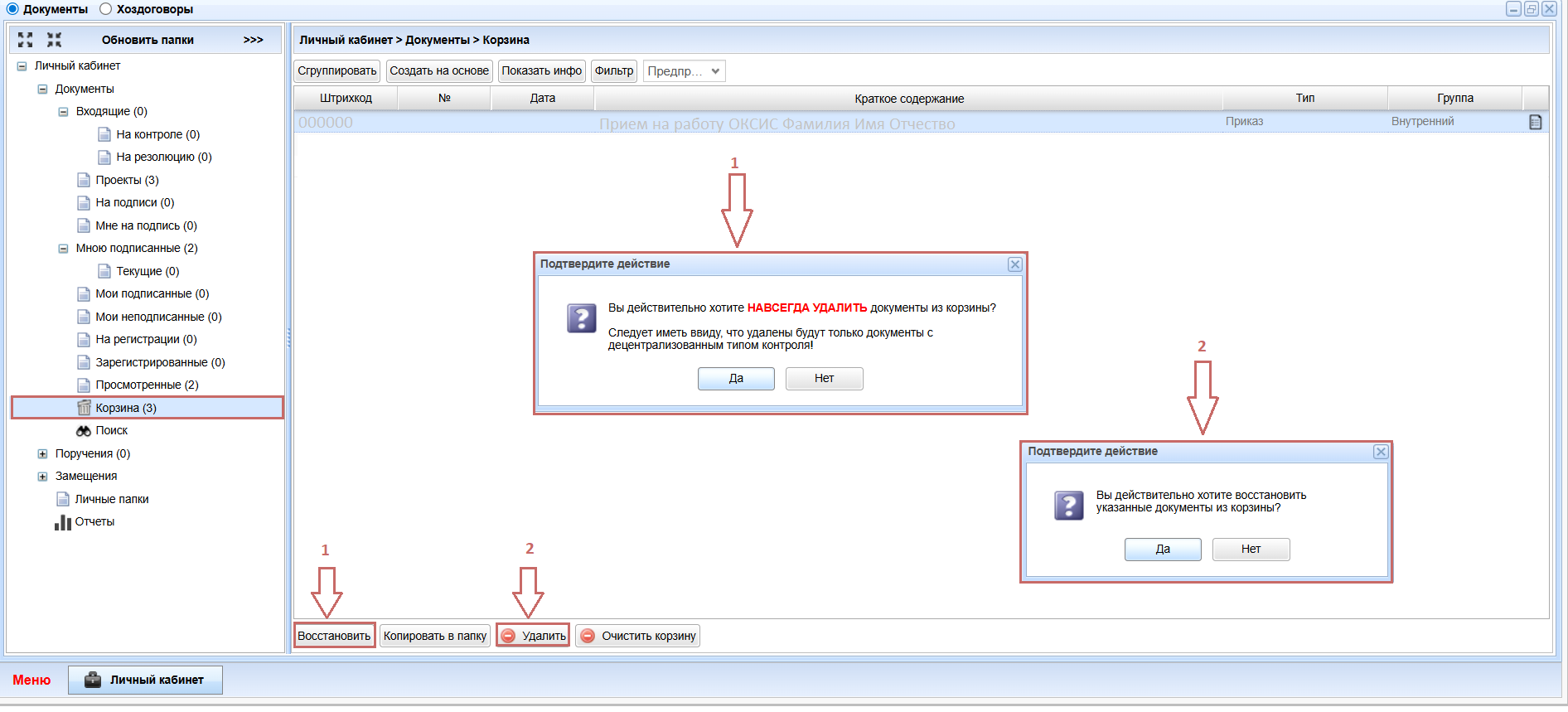Click the Восстановить button

(x=334, y=636)
